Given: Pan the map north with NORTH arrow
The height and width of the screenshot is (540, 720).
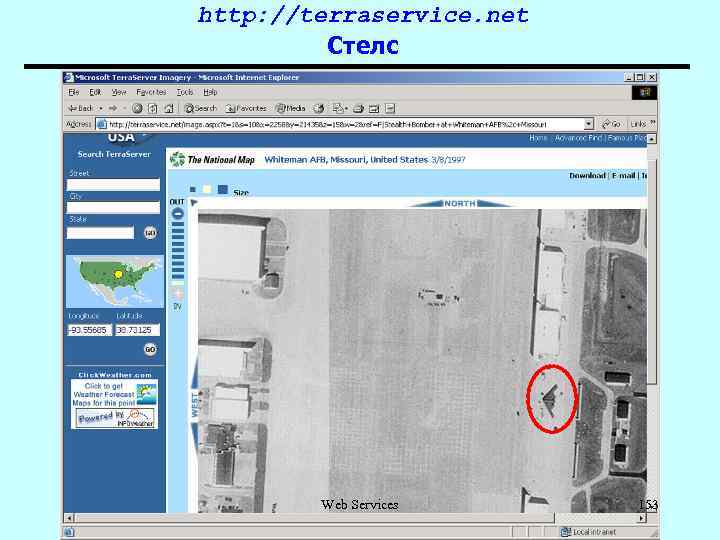Looking at the screenshot, I should (459, 203).
